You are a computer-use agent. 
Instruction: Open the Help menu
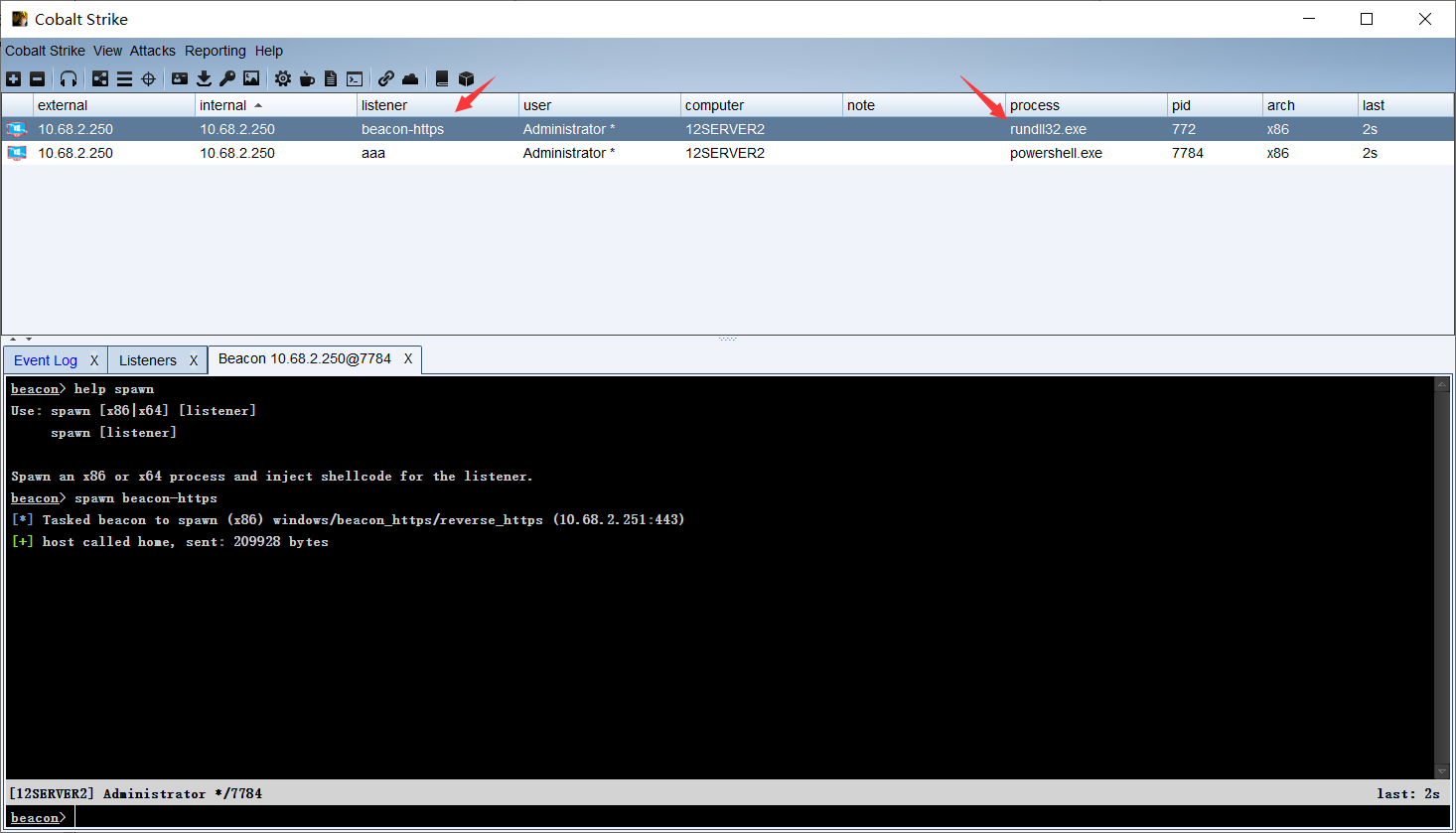click(269, 51)
